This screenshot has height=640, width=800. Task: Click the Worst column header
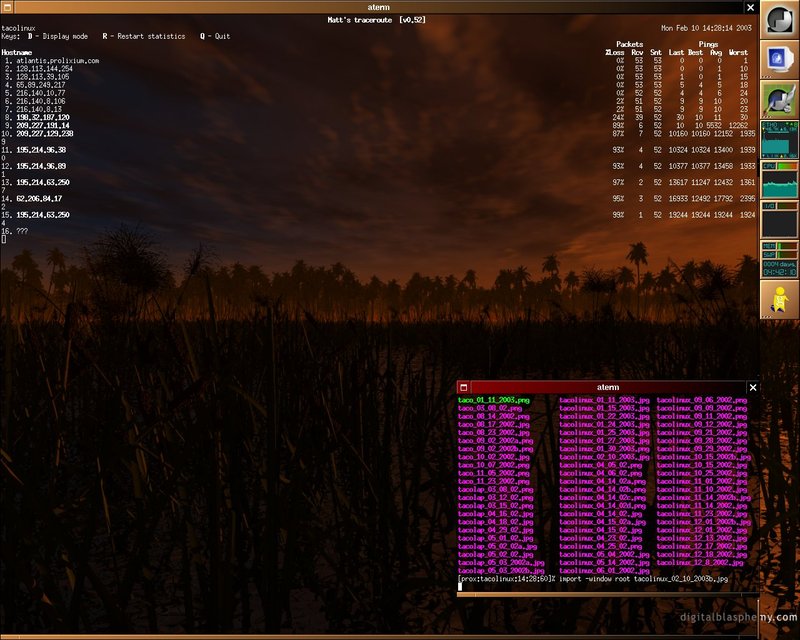(x=738, y=53)
